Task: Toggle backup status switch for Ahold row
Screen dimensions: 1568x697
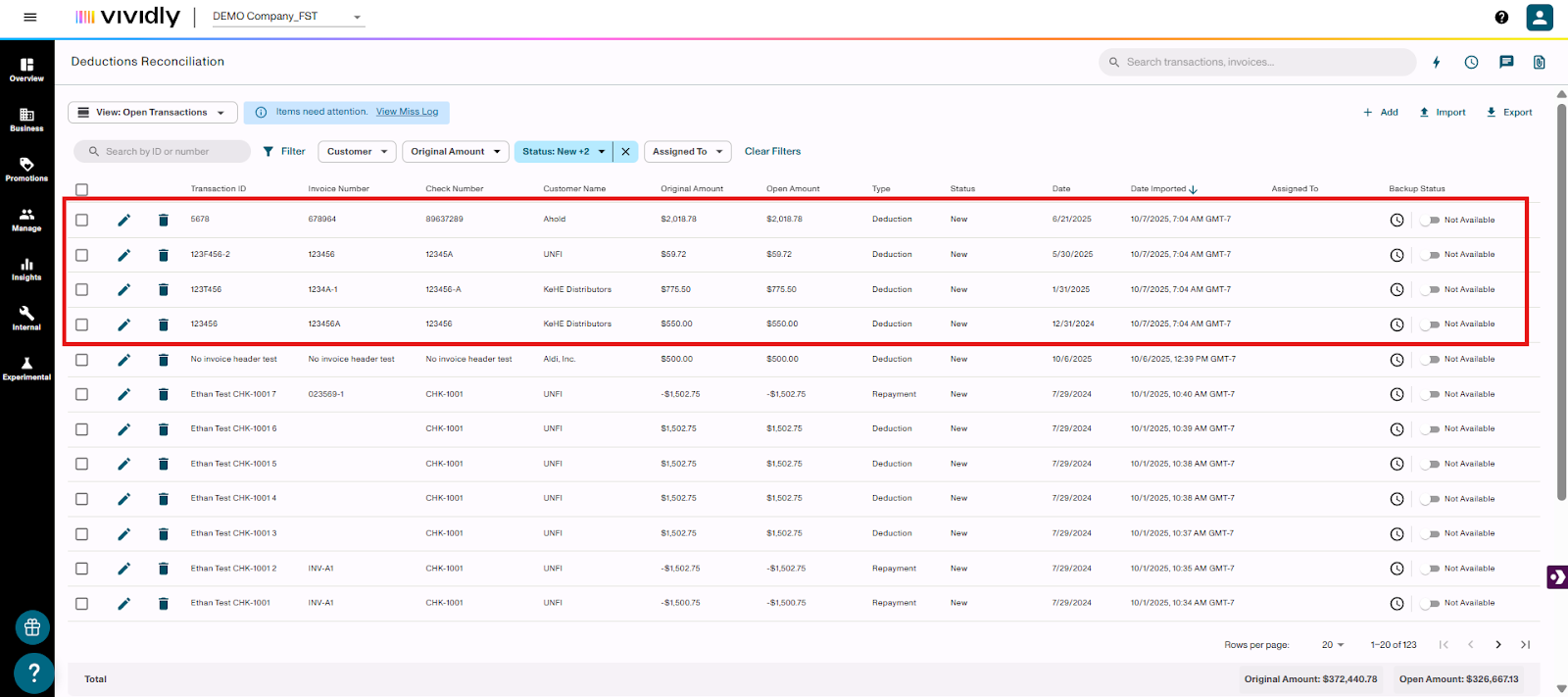Action: click(x=1429, y=220)
